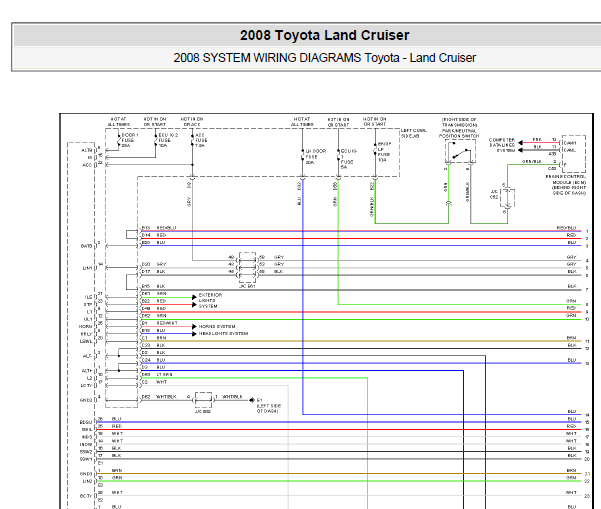Click the HOT IN ON OR ACC header
Screen dimensions: 601x509
tap(192, 122)
